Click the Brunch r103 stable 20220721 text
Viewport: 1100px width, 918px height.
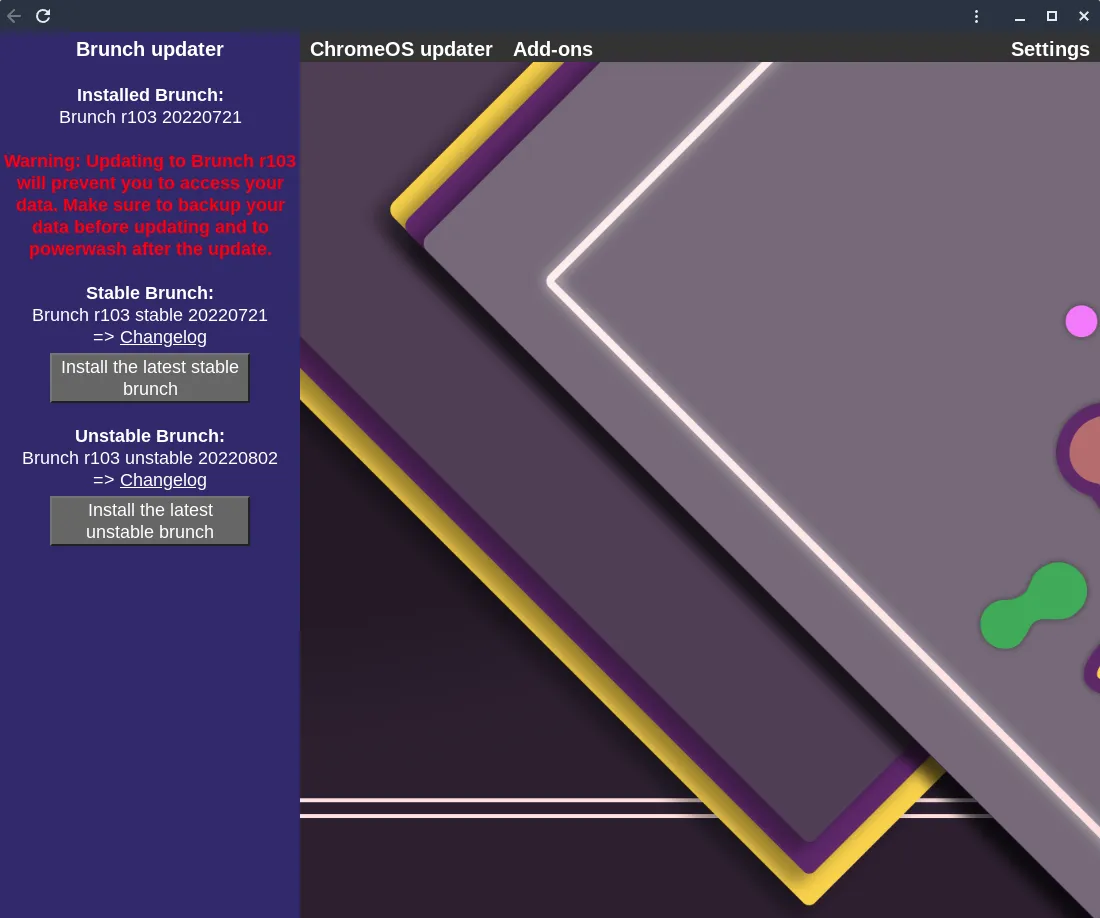point(150,315)
